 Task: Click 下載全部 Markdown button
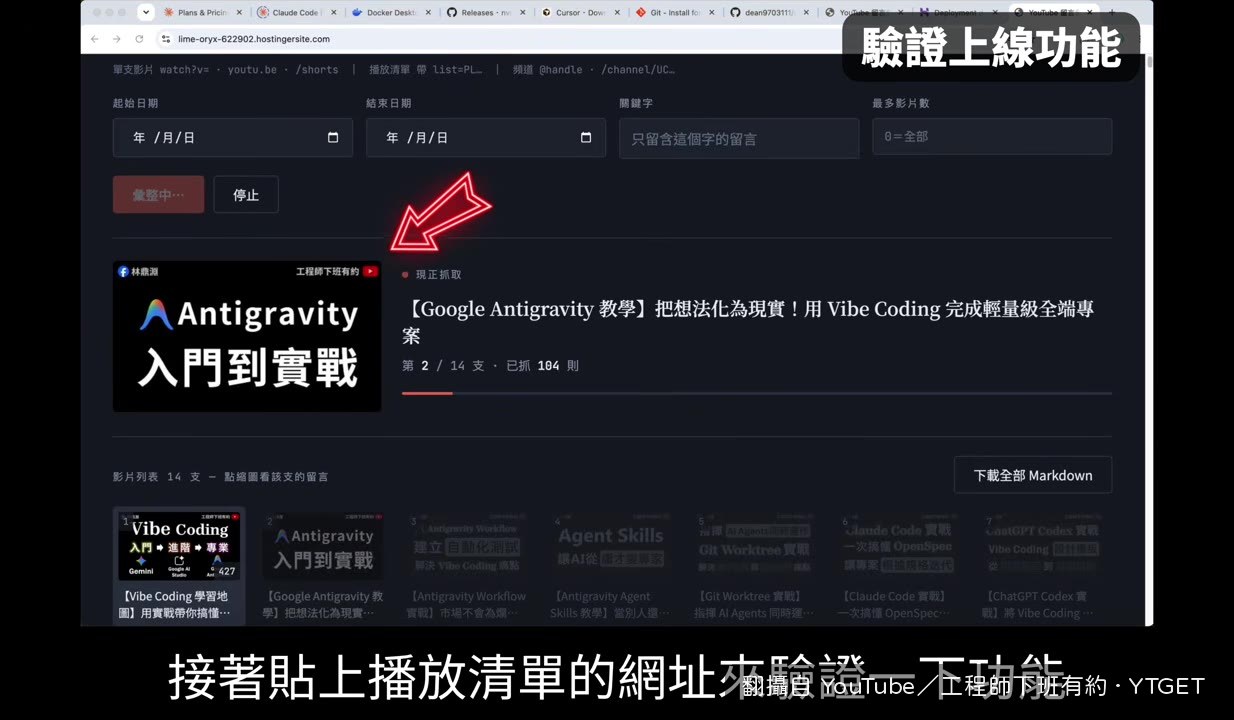[x=1033, y=475]
